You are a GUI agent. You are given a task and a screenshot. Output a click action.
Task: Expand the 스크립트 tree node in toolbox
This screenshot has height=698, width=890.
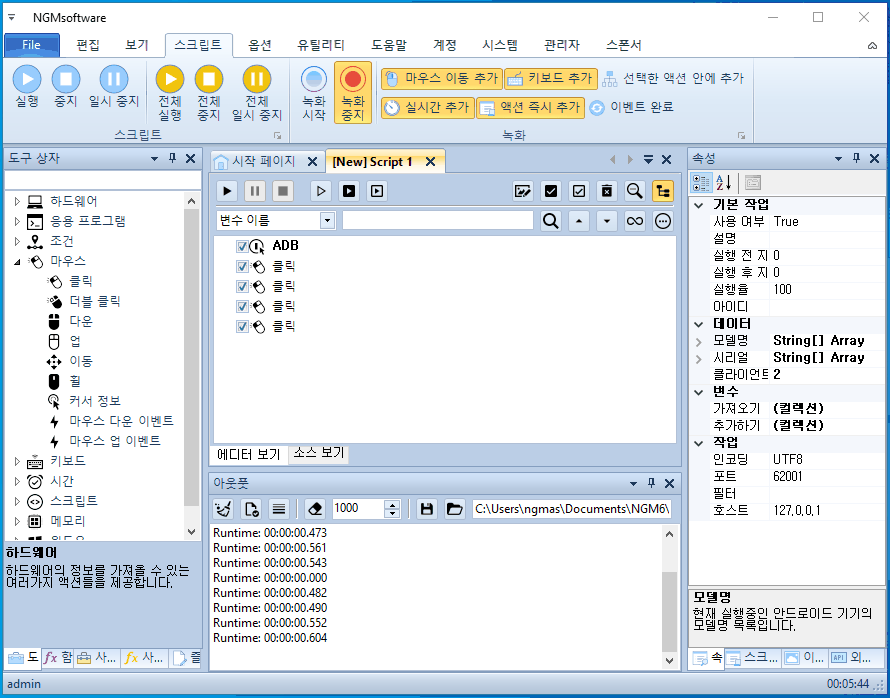pos(17,501)
